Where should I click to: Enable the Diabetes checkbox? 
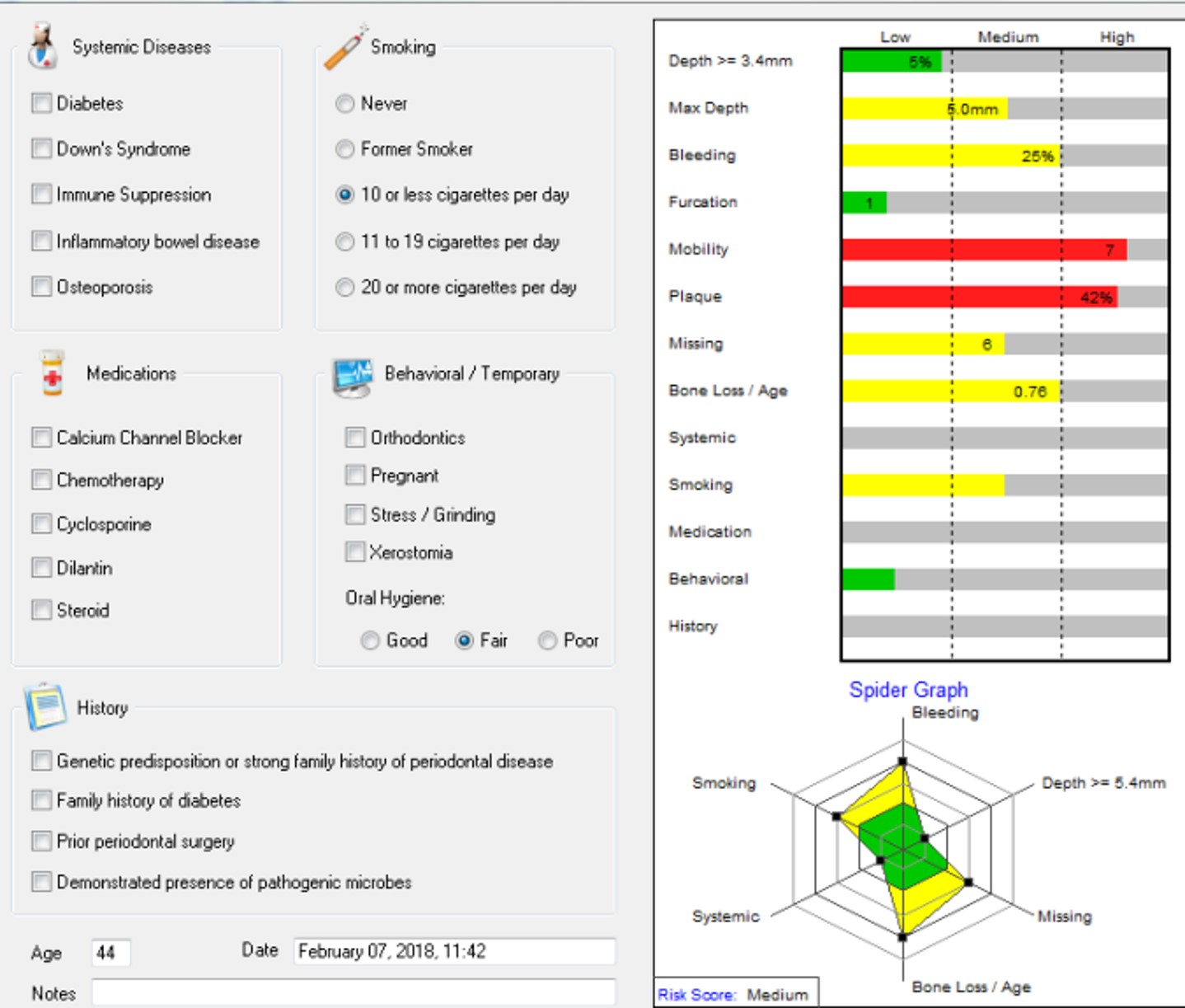tap(41, 103)
